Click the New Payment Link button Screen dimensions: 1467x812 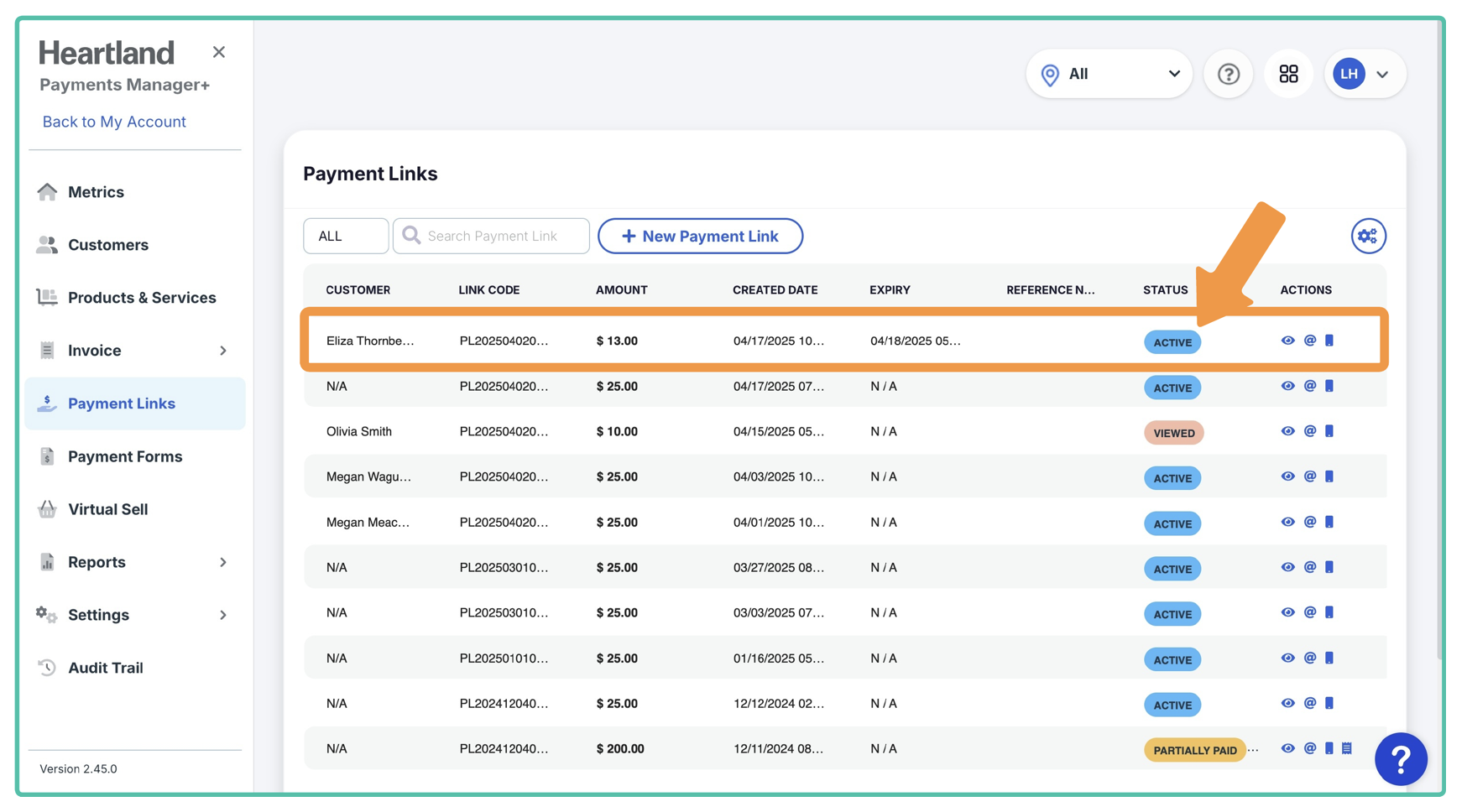(x=700, y=237)
